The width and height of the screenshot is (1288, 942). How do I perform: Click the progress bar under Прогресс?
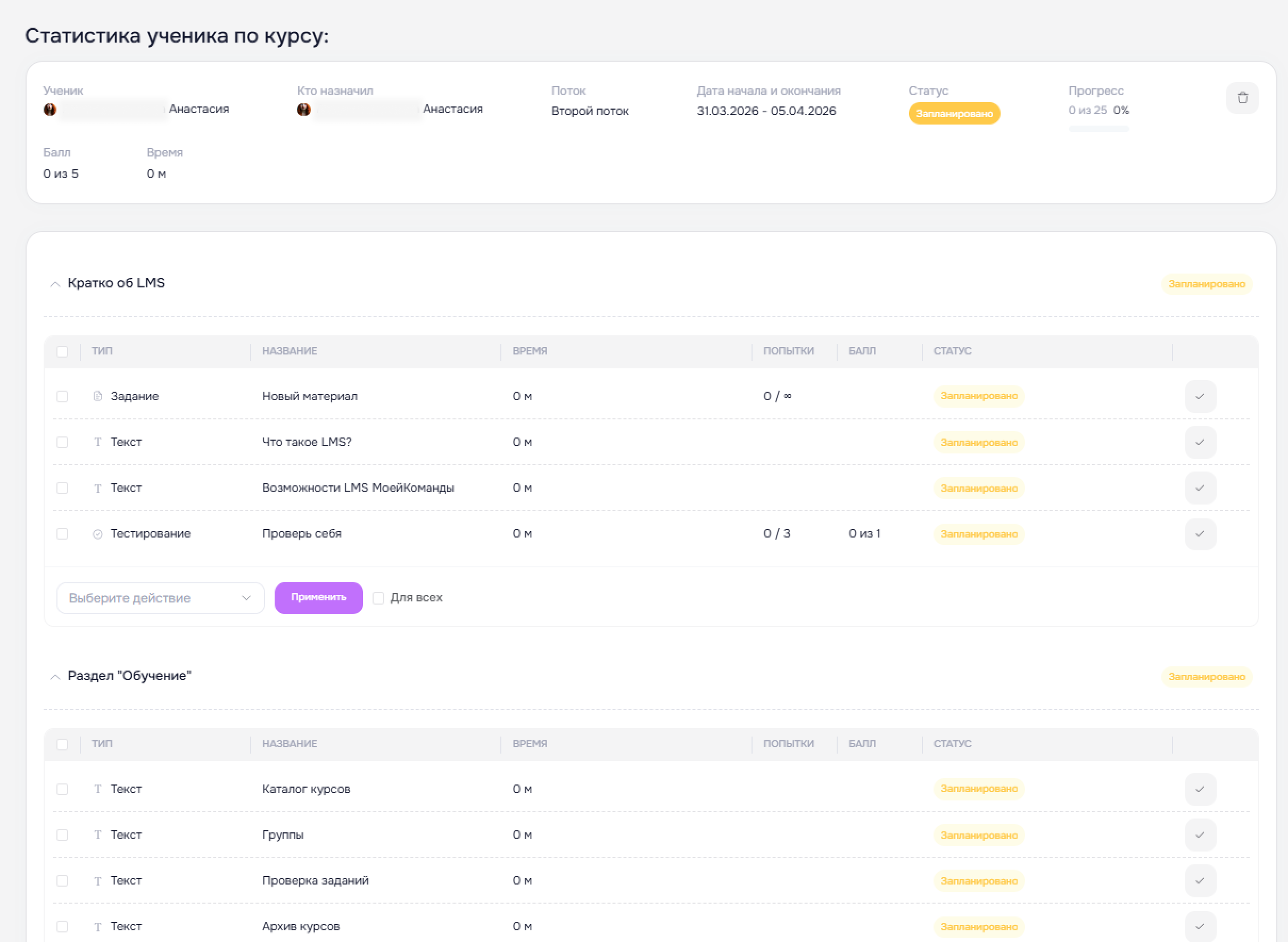(x=1098, y=129)
